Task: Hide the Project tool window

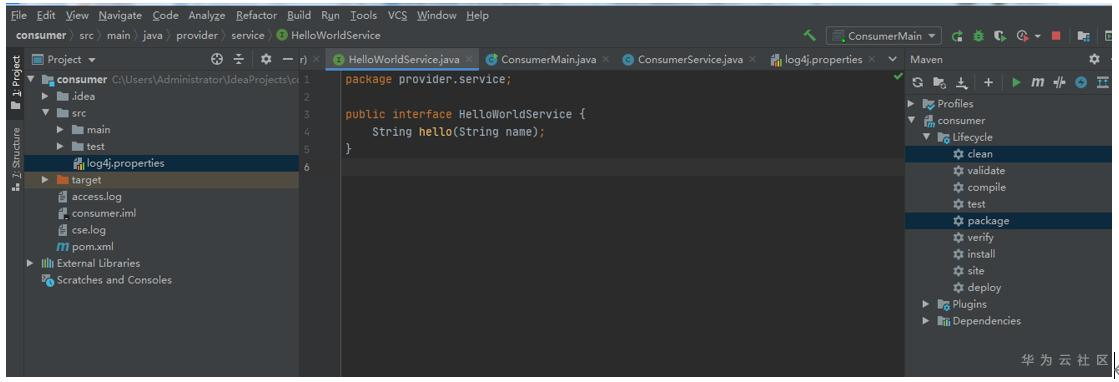Action: (x=288, y=59)
